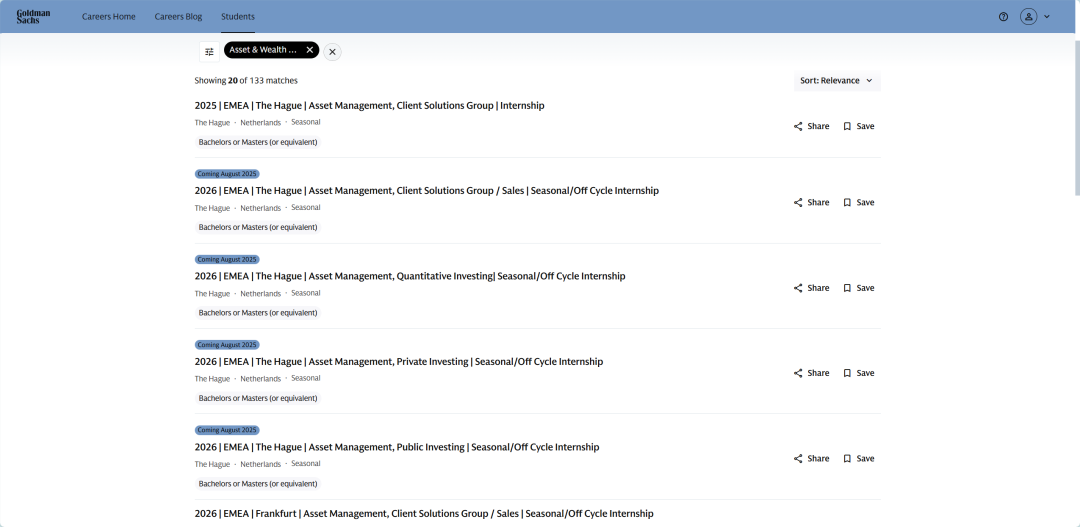Click Bachelors or Masters tag under Quantitative Investing
1080x527 pixels.
click(258, 313)
